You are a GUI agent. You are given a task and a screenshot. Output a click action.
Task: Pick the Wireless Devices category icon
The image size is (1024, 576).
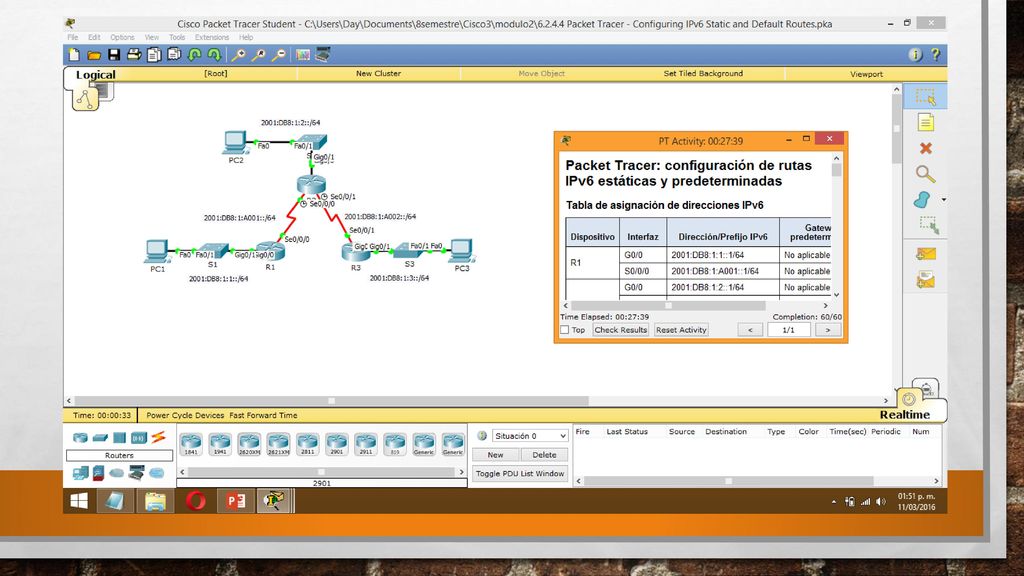(138, 438)
